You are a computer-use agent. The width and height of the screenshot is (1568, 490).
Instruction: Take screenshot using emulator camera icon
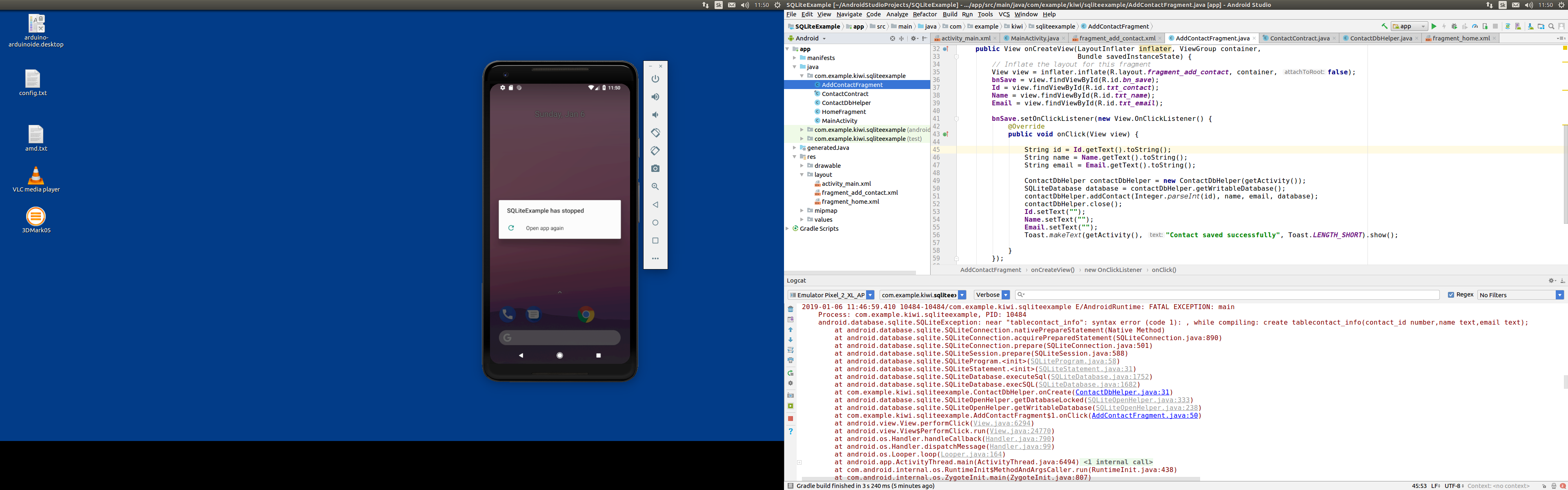coord(655,169)
